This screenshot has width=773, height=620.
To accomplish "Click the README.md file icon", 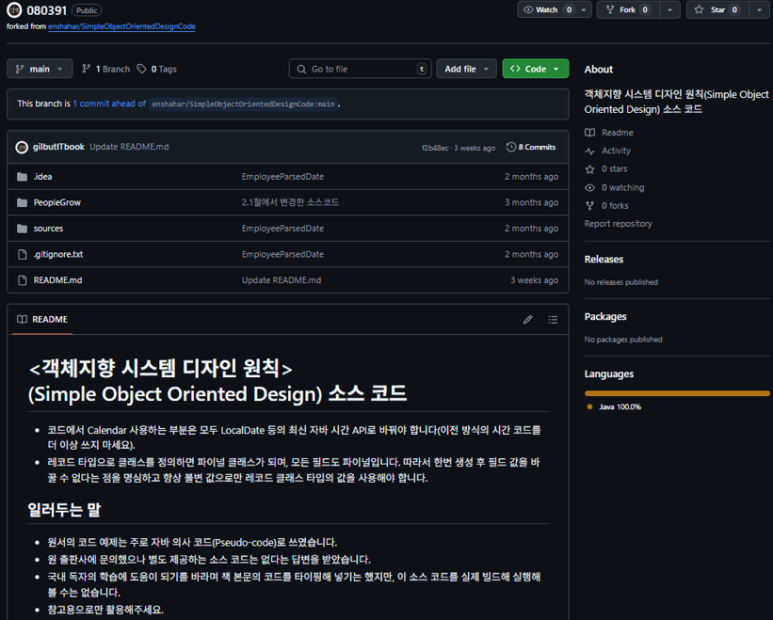I will (x=22, y=280).
